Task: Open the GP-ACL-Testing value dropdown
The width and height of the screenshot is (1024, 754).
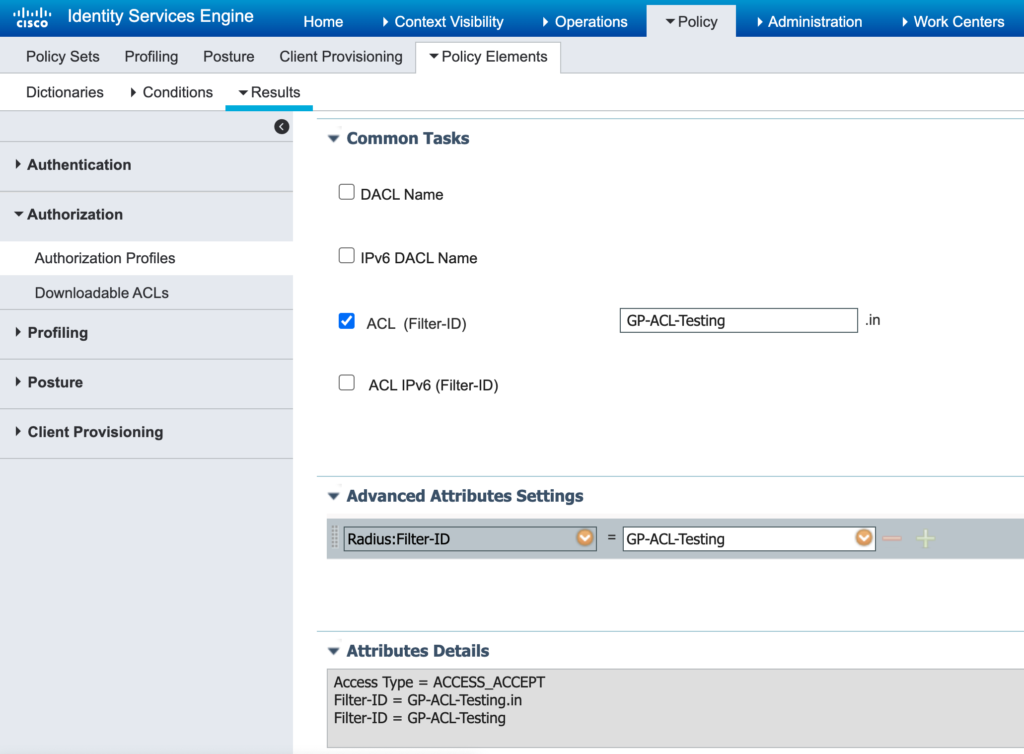Action: coord(864,538)
